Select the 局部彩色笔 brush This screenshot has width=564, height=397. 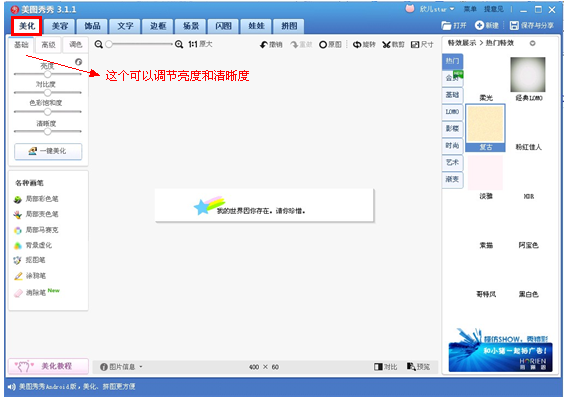[36, 199]
